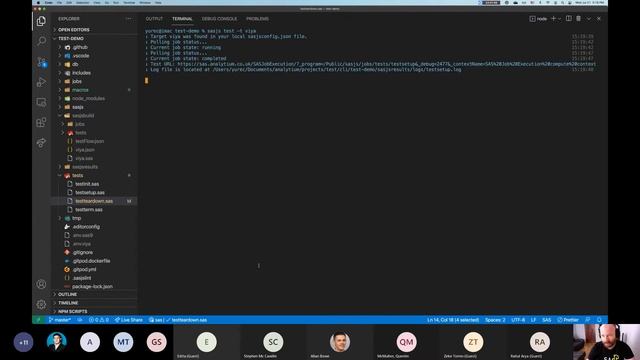Synchronize changes icon in status bar
Image resolution: width=640 pixels, height=360 pixels.
80,320
